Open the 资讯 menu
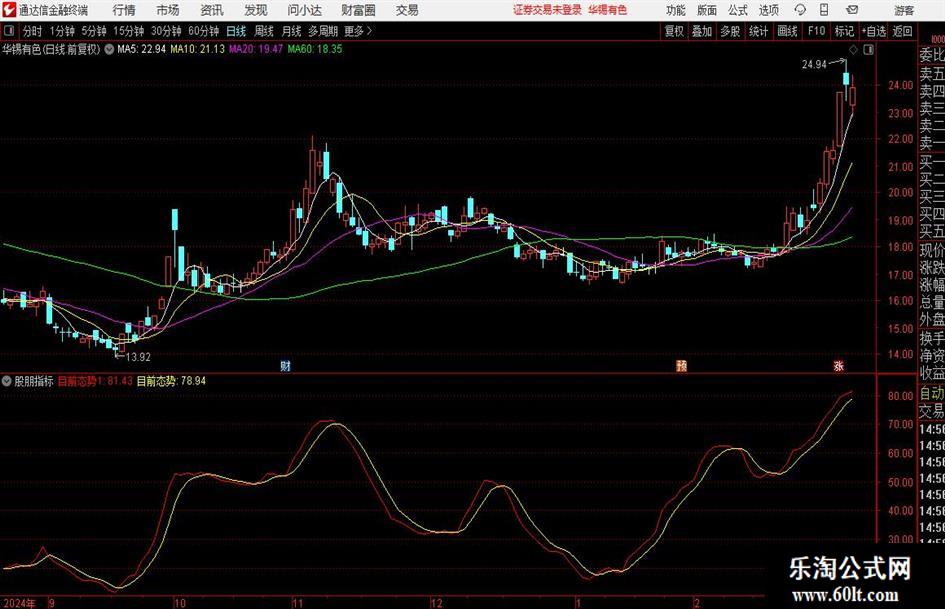 click(x=212, y=10)
